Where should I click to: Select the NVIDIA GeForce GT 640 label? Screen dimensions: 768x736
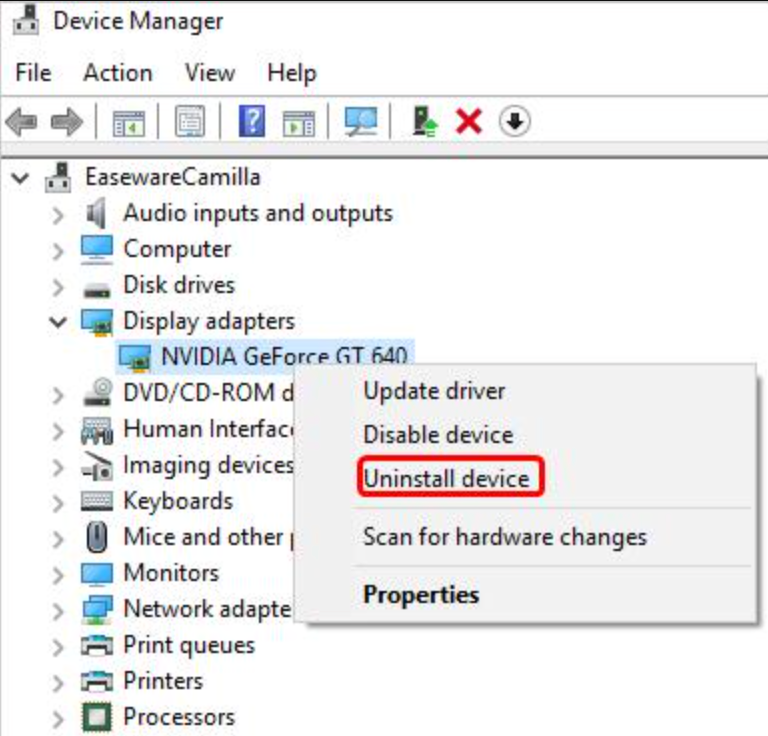click(x=284, y=356)
